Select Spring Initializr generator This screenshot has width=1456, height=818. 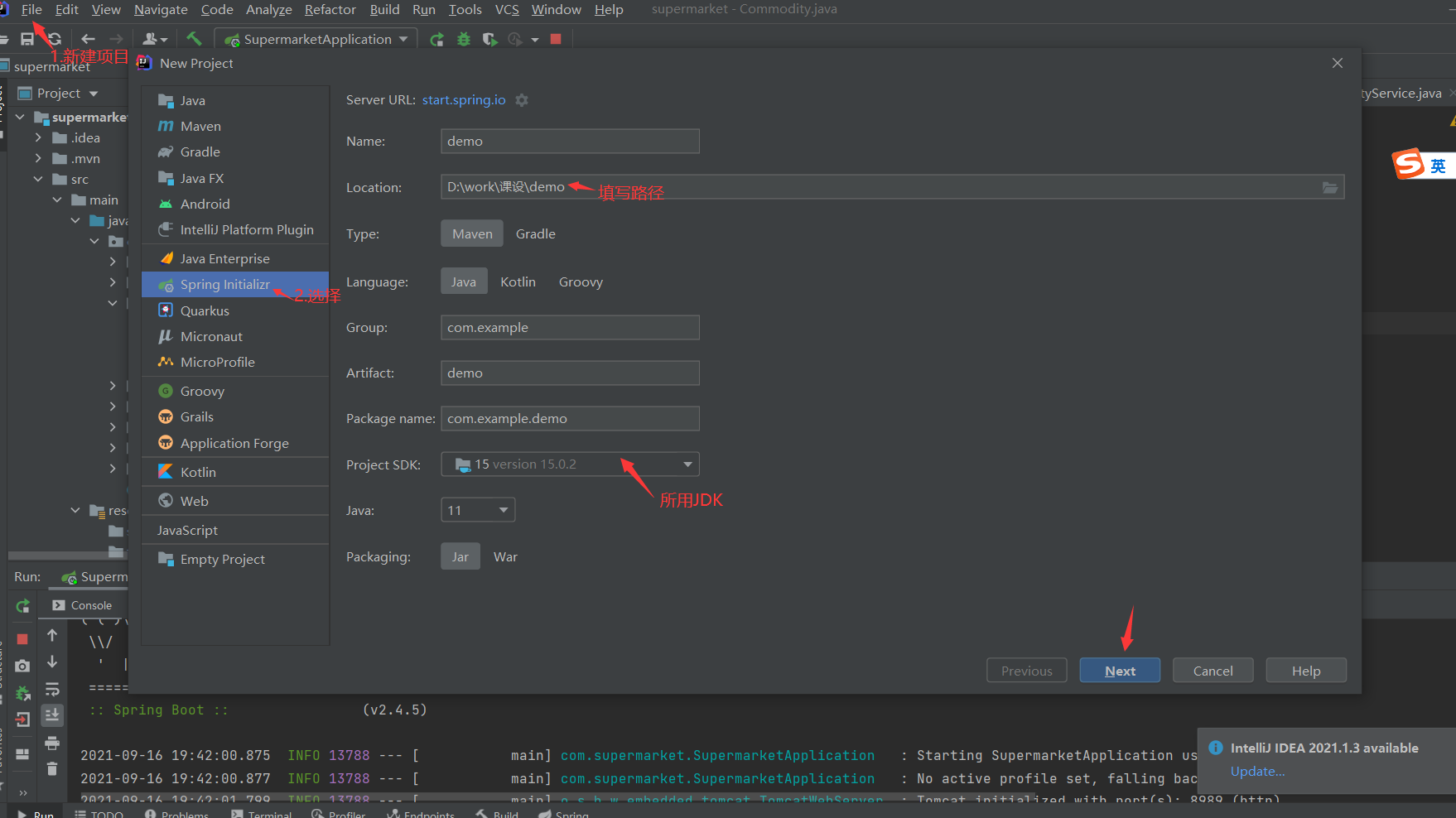[235, 285]
